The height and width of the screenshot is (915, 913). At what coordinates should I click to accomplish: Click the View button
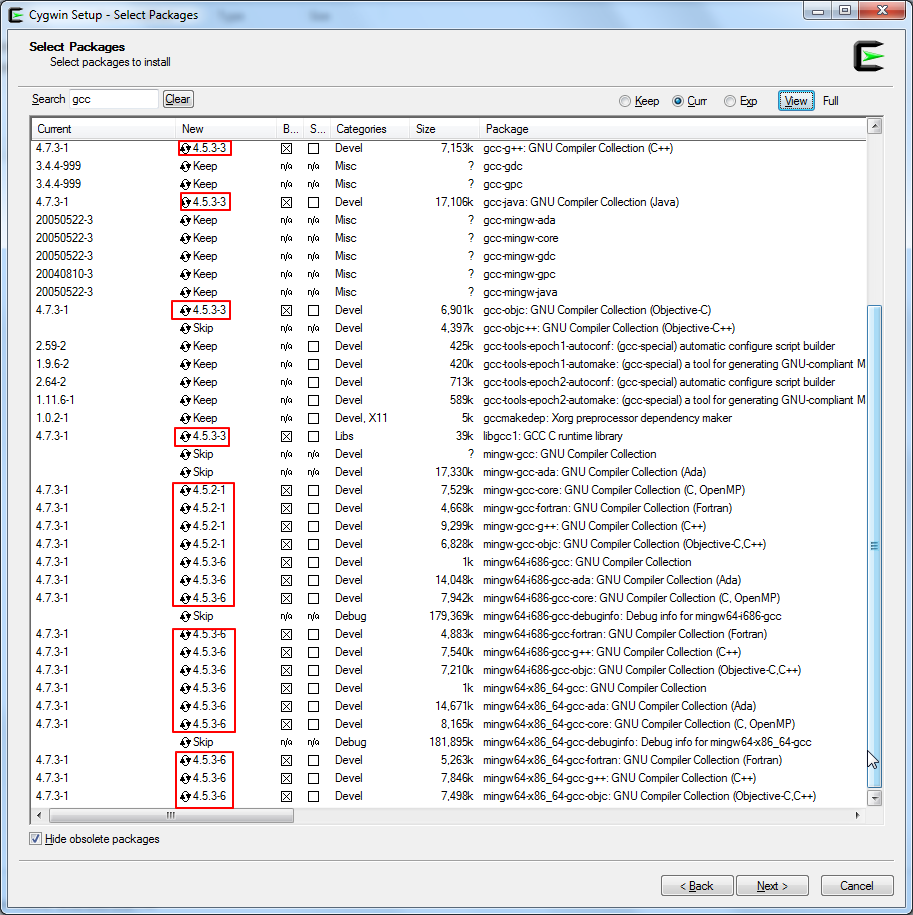[x=796, y=101]
